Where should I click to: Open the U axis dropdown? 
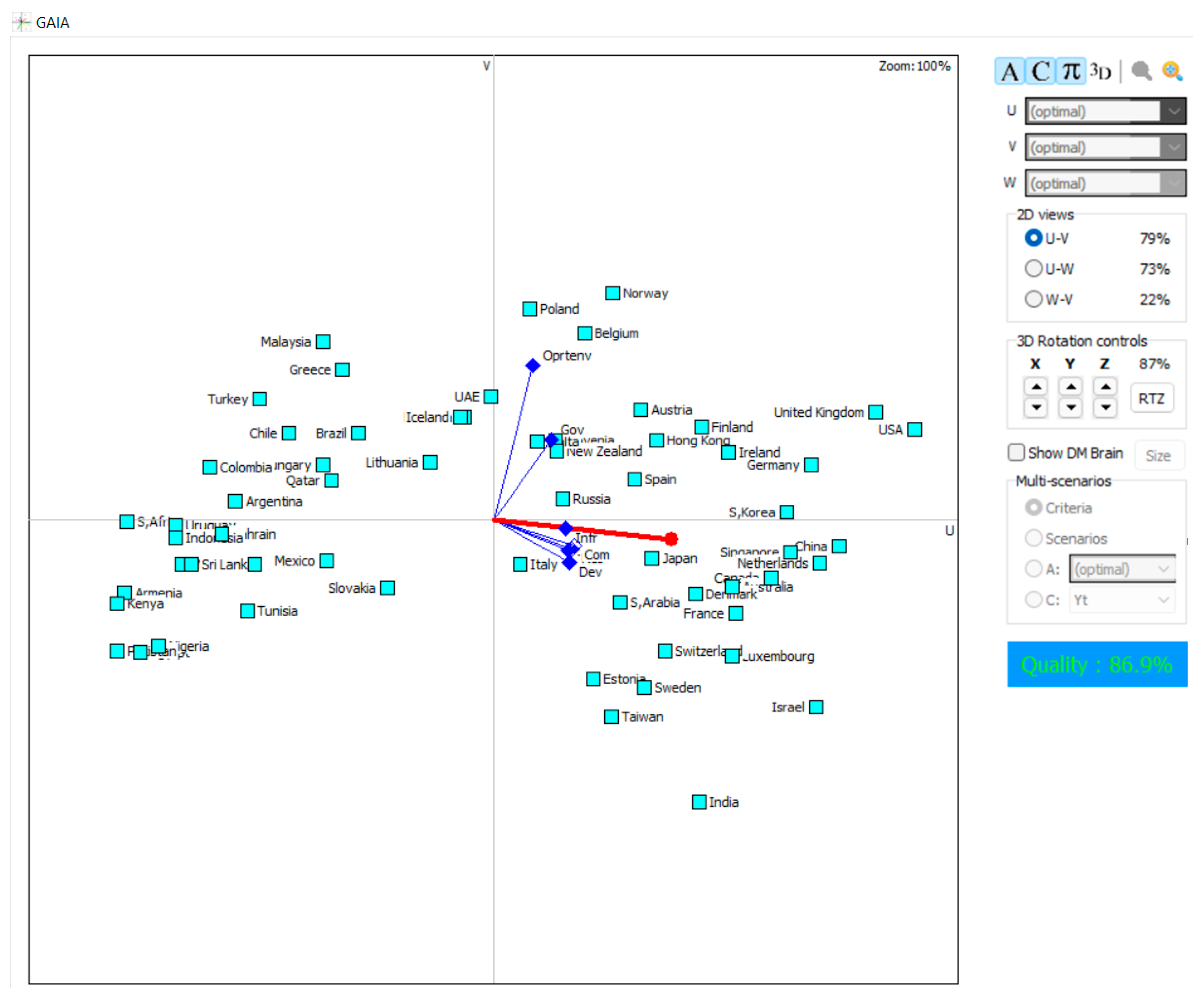[x=1174, y=111]
